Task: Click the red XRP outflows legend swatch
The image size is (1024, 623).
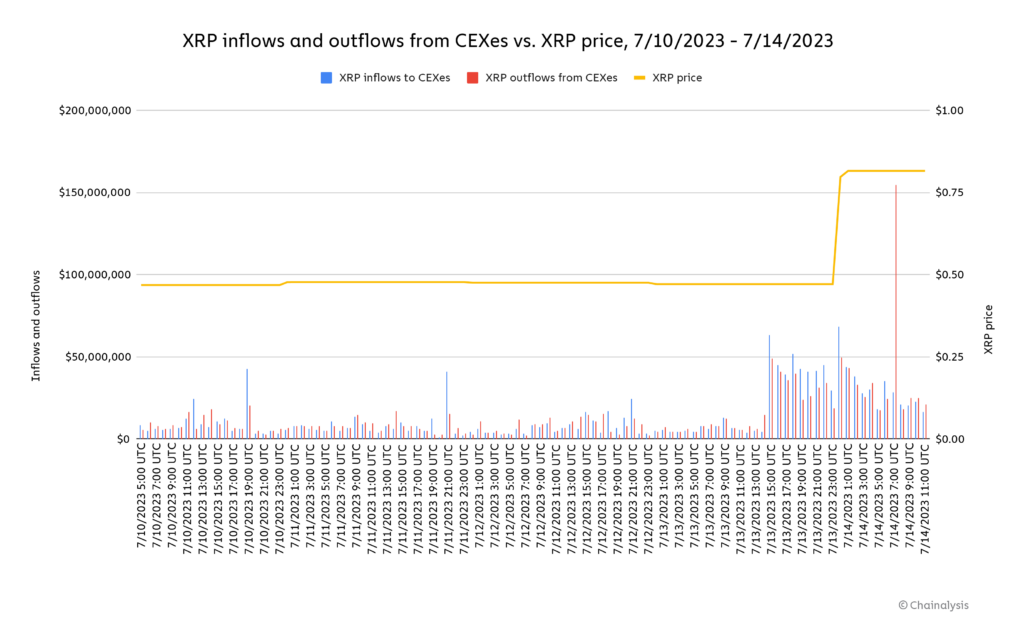Action: [473, 78]
